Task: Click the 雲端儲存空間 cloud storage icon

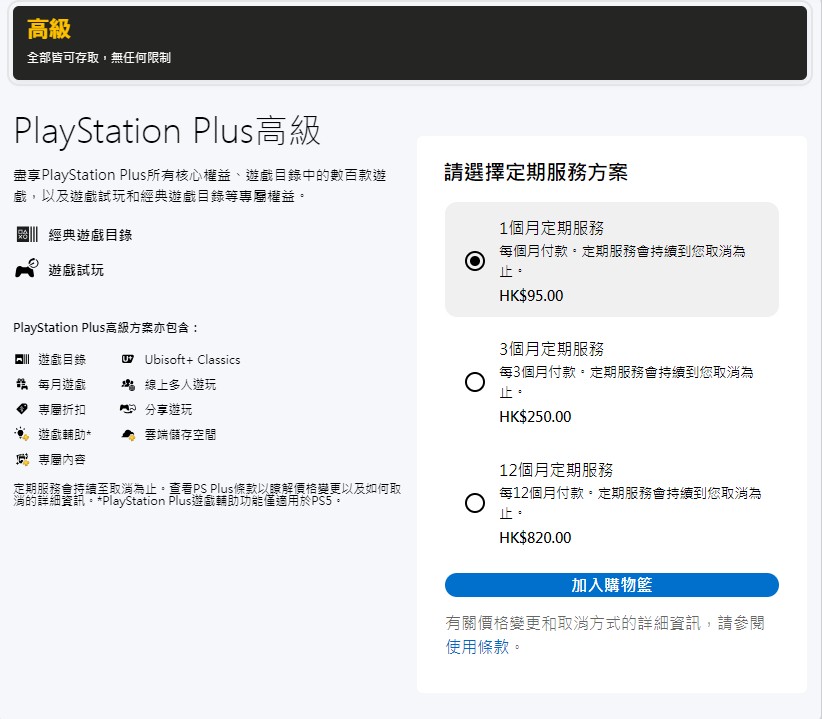Action: click(127, 434)
